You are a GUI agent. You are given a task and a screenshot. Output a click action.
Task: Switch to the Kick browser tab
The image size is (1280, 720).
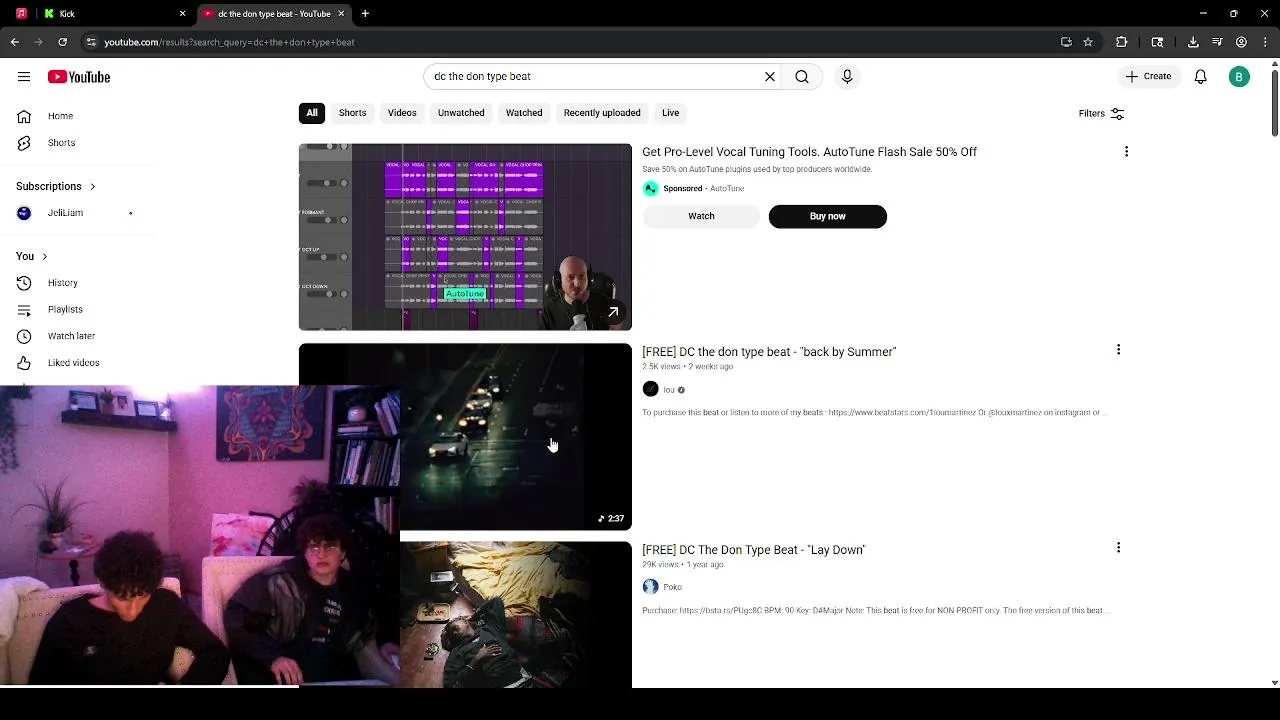(115, 14)
